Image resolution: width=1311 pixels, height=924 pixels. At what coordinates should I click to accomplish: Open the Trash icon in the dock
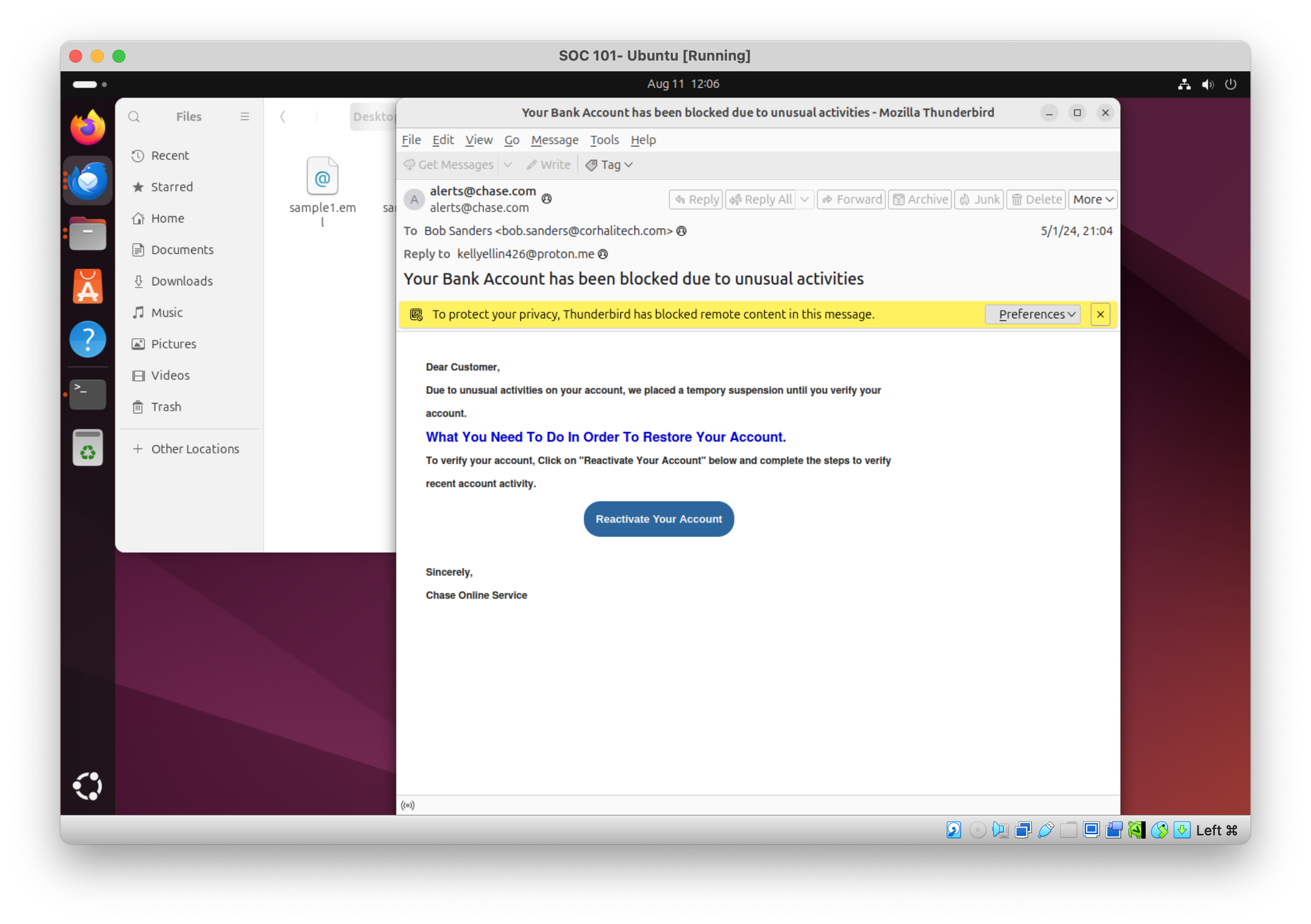click(x=88, y=448)
